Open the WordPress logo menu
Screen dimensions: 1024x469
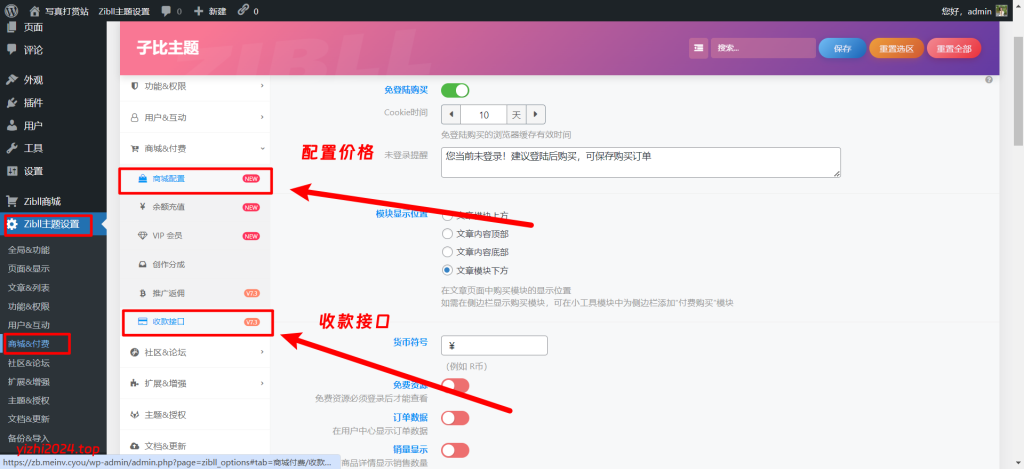click(11, 10)
